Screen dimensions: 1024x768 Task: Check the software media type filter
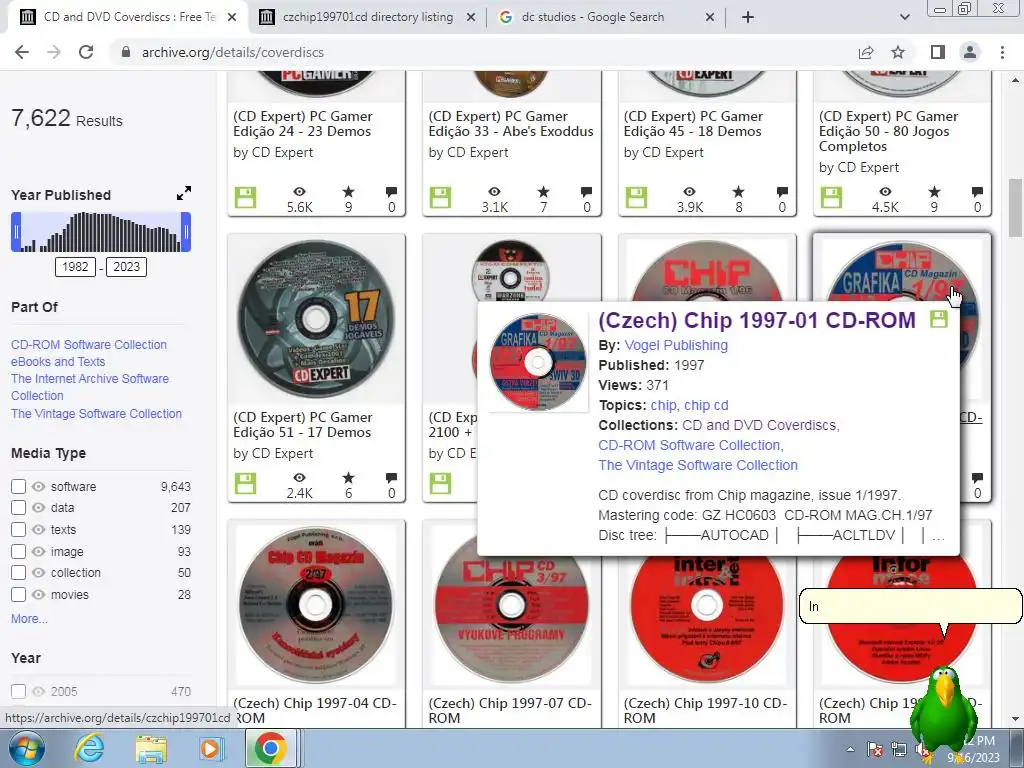18,487
